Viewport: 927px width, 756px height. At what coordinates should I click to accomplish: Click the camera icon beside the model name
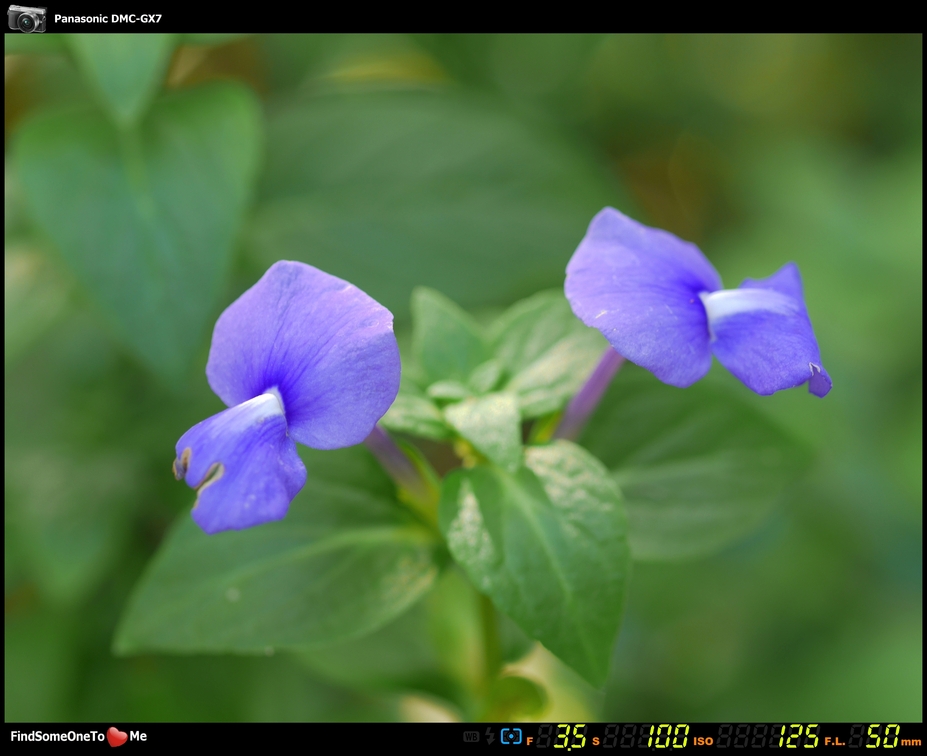tap(27, 19)
